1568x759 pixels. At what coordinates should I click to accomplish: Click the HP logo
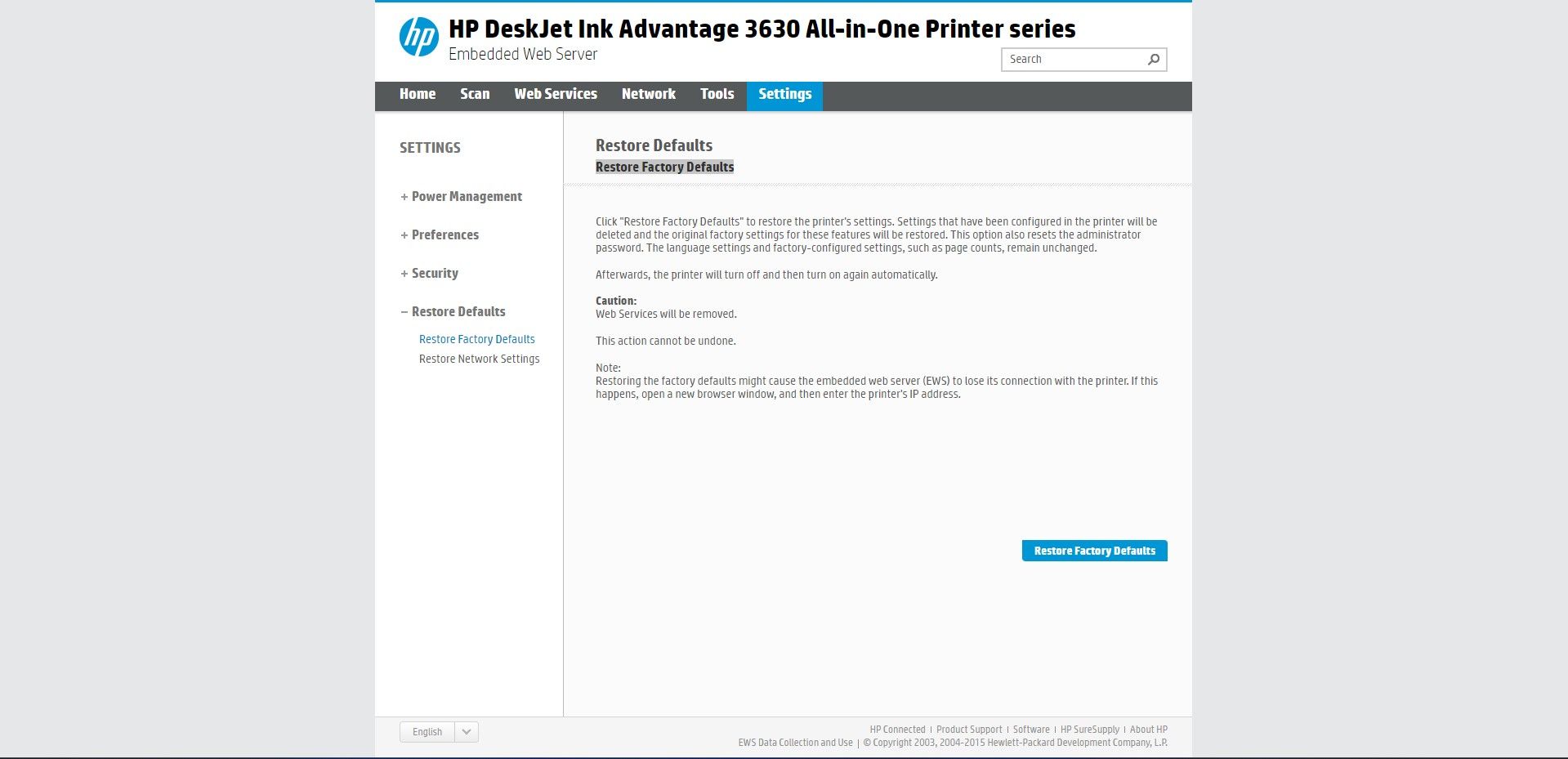pos(419,34)
